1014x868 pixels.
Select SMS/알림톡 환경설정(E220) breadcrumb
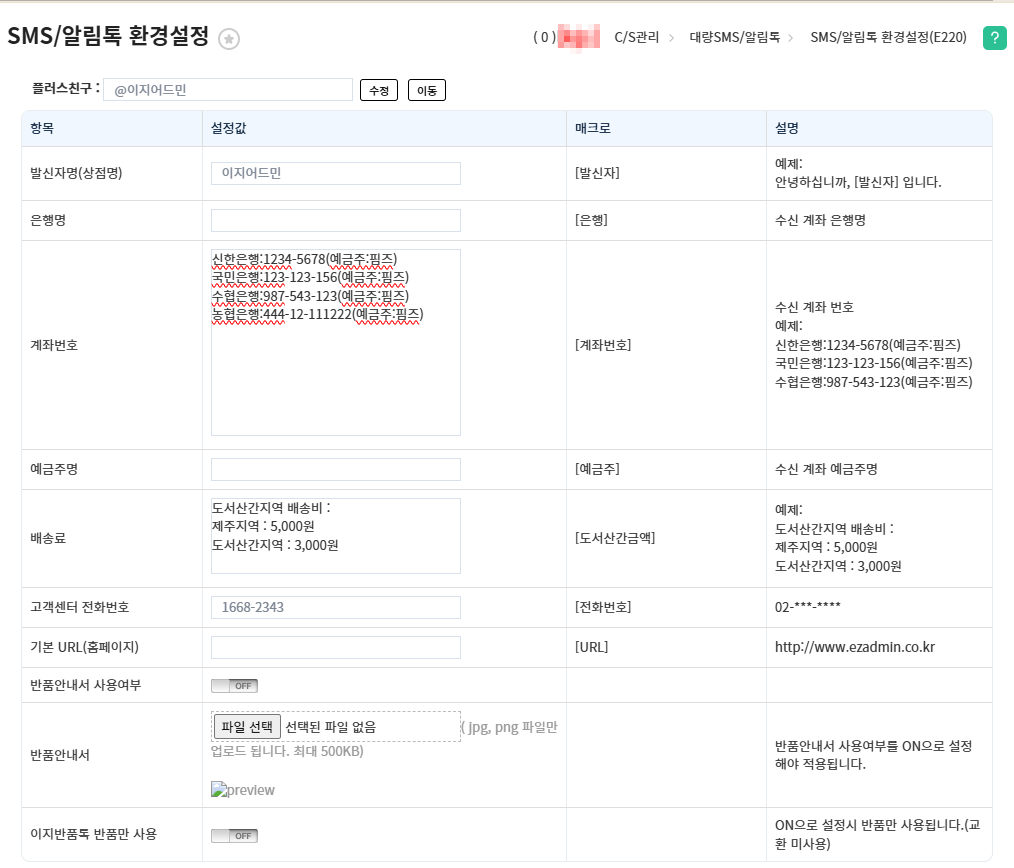coord(888,38)
